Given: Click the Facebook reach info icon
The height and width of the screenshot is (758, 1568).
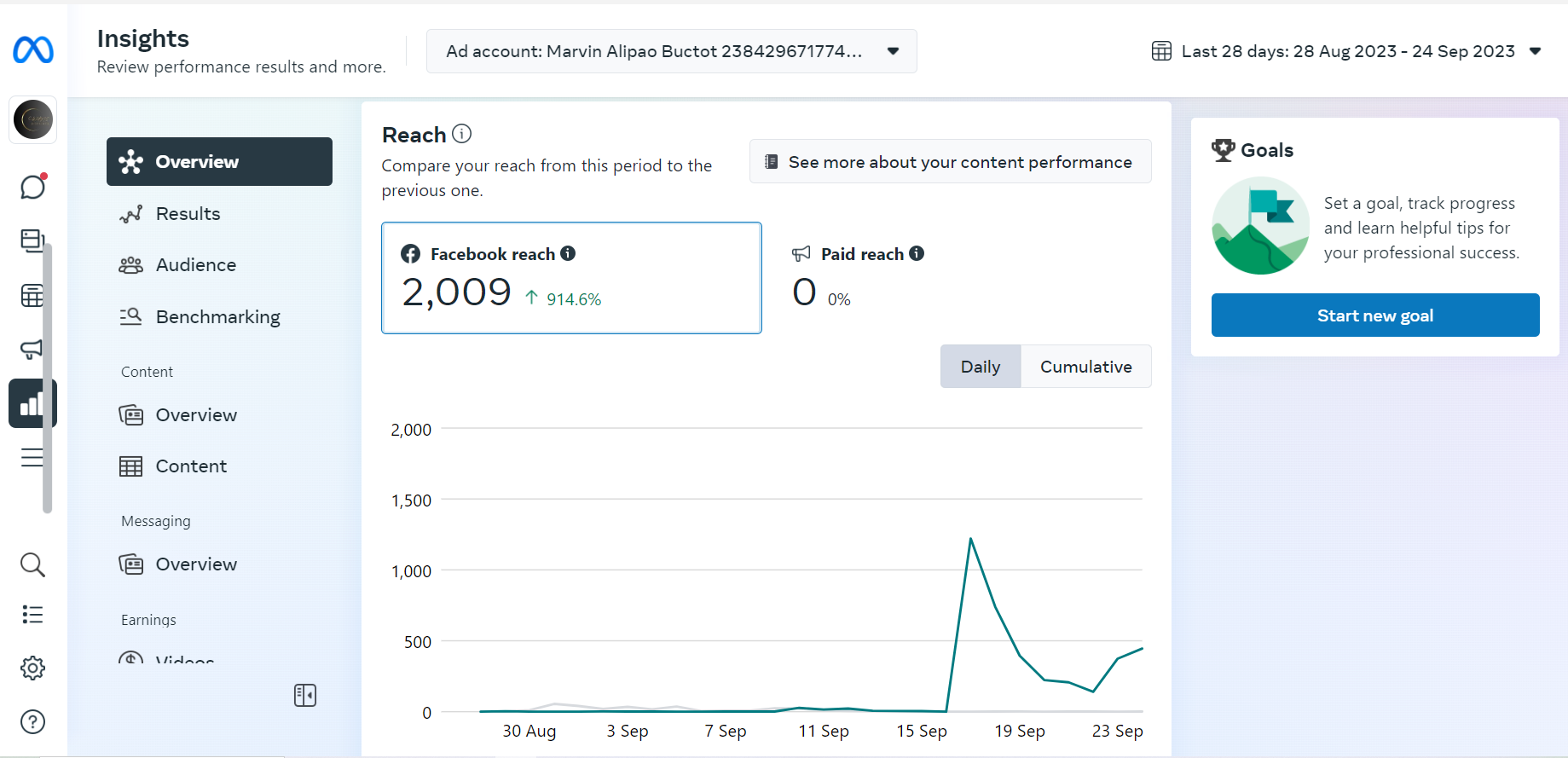Looking at the screenshot, I should [568, 253].
